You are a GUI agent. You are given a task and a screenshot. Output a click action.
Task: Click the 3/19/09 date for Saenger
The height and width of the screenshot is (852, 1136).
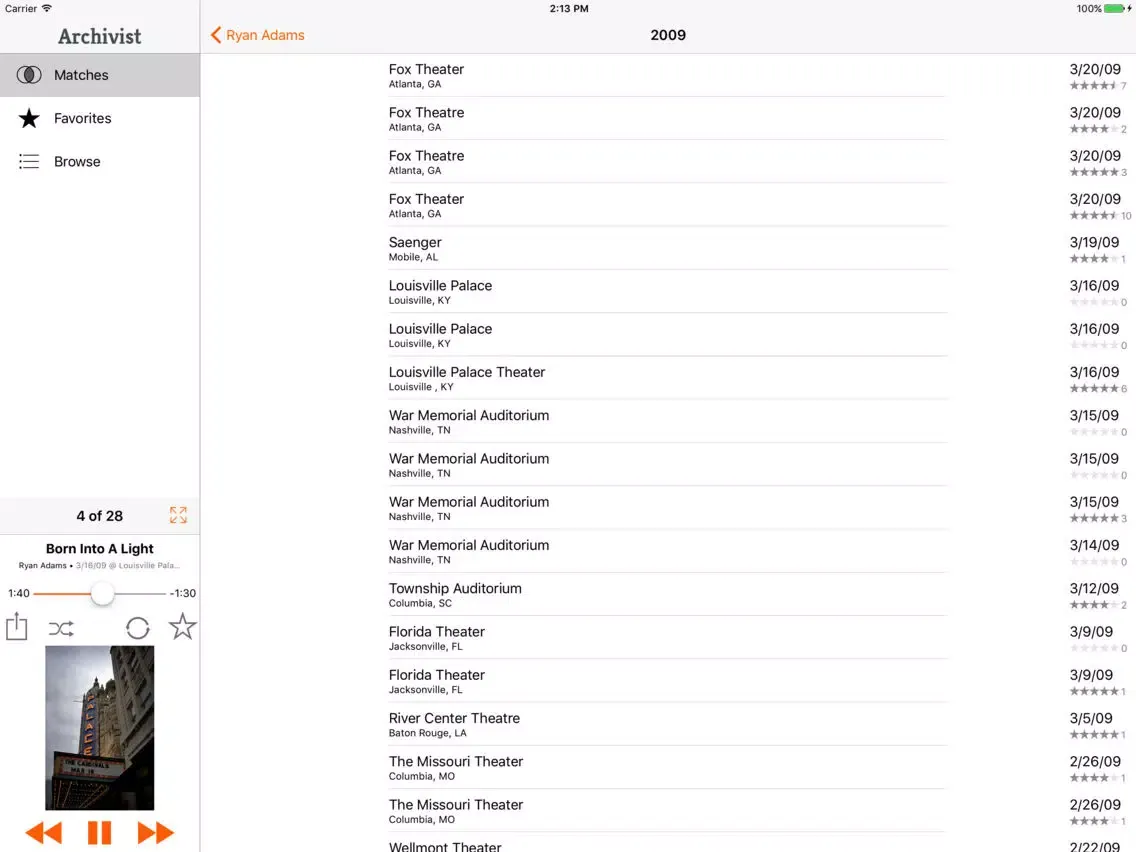point(1094,242)
